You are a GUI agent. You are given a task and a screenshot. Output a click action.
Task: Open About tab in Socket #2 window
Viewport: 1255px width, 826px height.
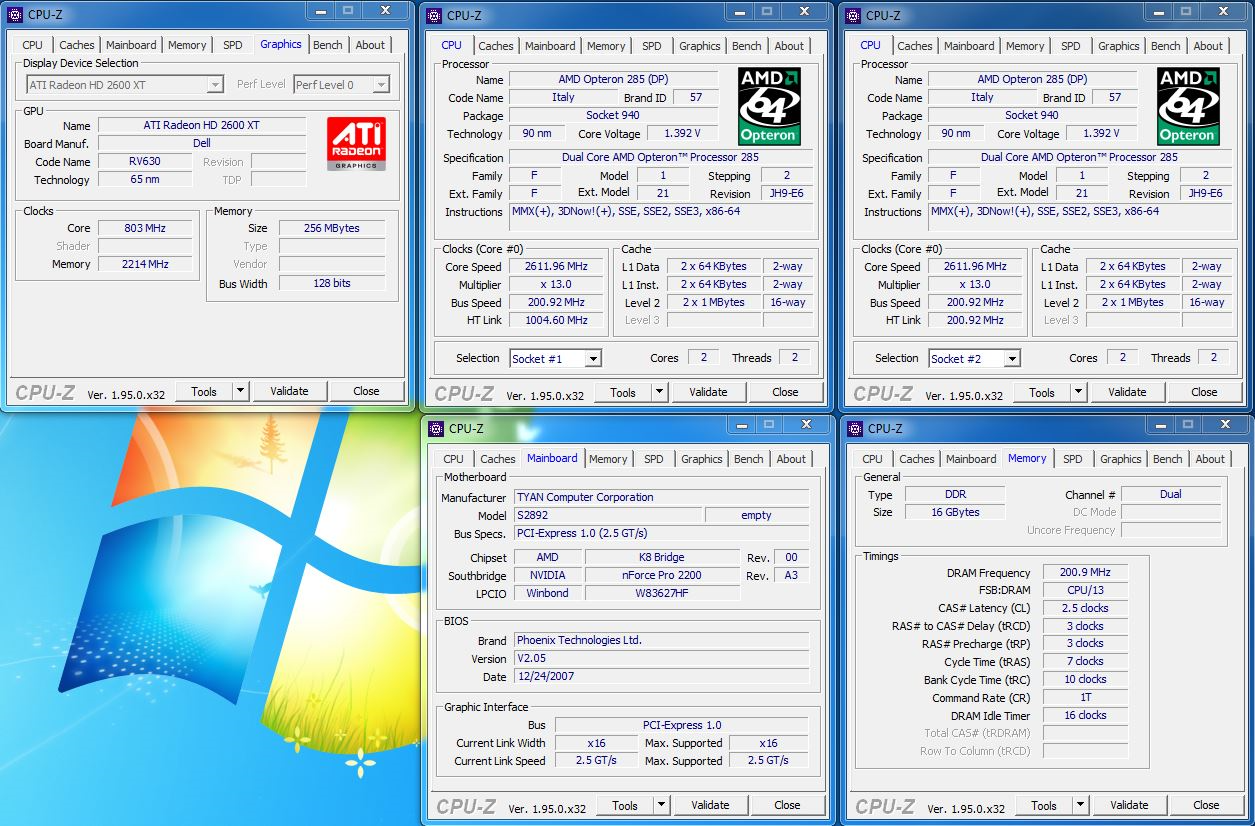click(1208, 46)
